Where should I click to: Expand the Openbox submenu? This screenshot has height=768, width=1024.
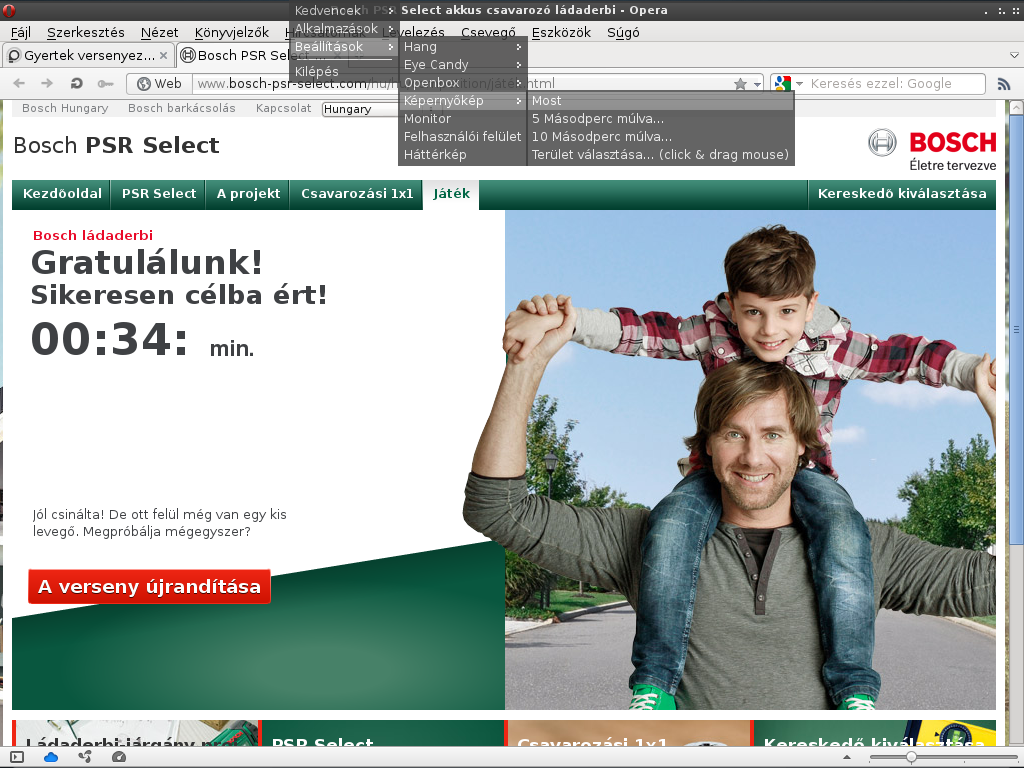[x=462, y=83]
